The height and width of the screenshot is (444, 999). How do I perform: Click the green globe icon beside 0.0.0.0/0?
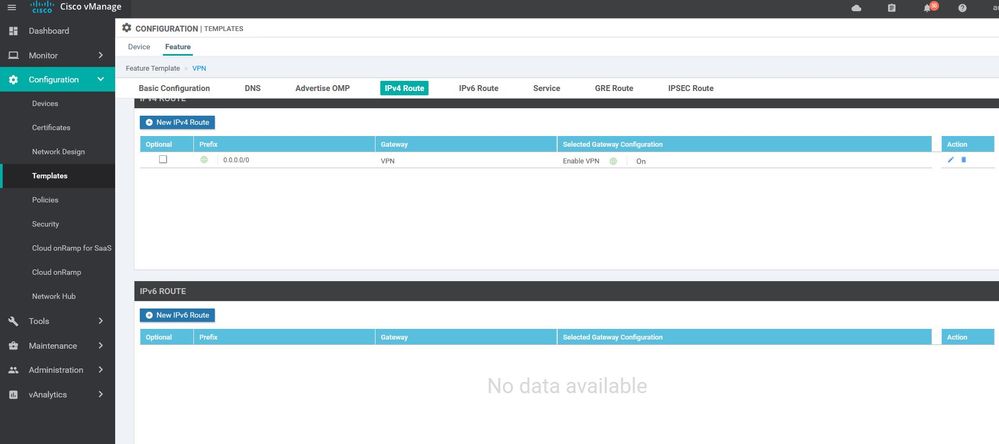click(204, 160)
